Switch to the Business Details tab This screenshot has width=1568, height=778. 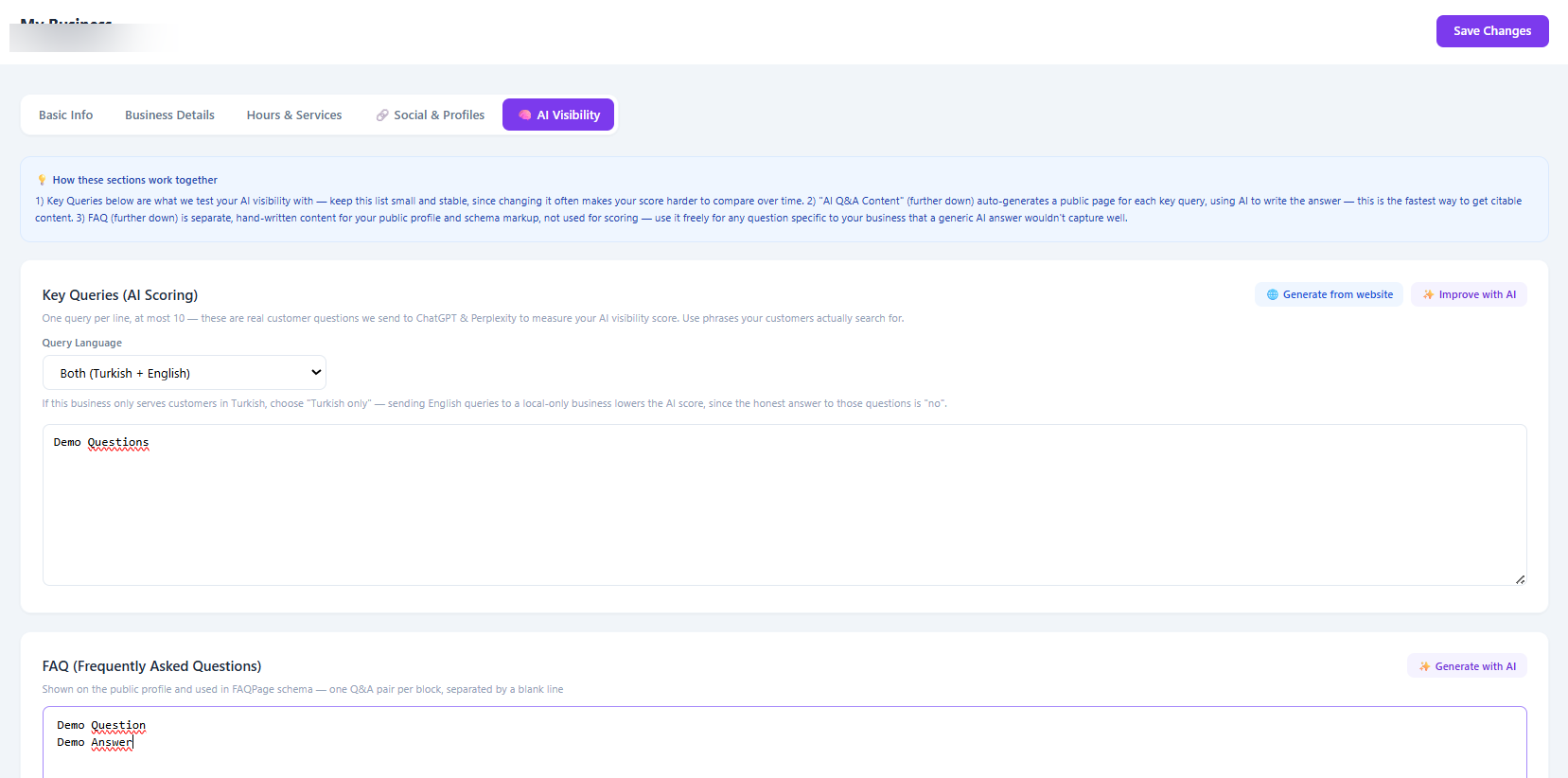[169, 115]
